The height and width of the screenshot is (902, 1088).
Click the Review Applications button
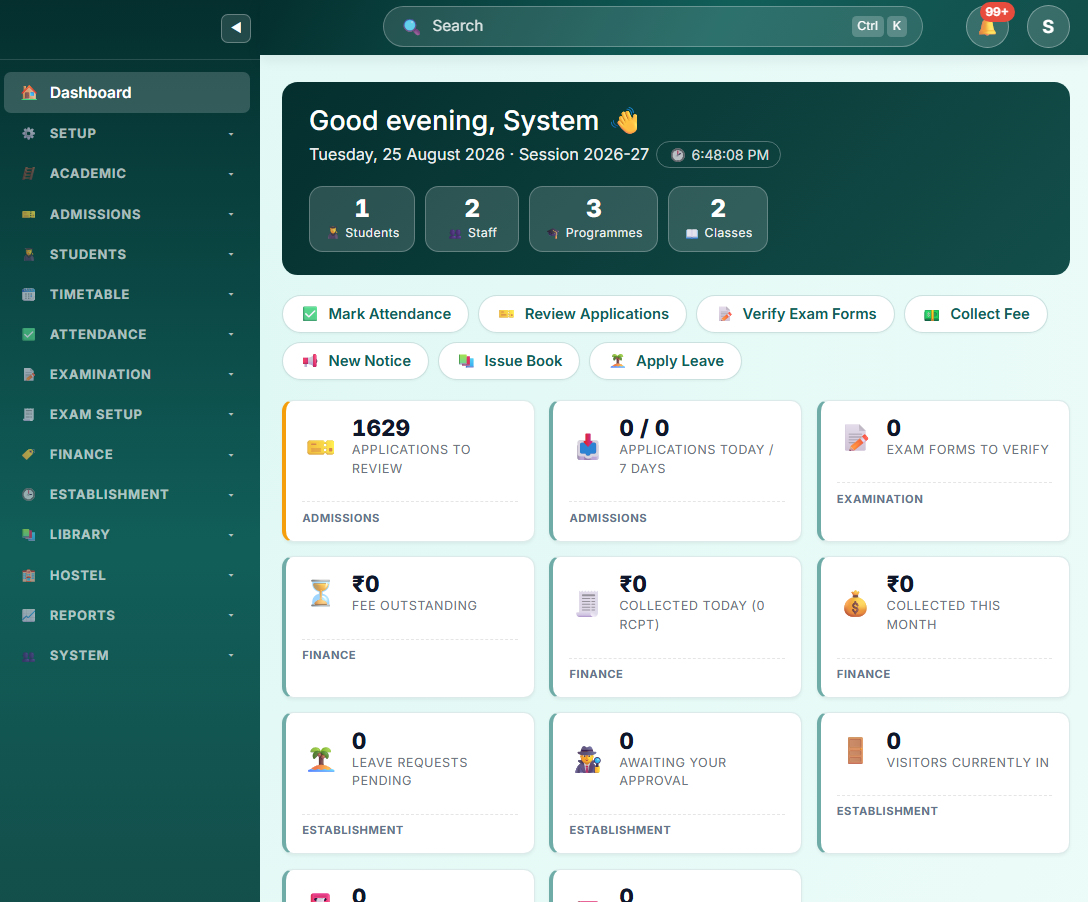coord(582,314)
